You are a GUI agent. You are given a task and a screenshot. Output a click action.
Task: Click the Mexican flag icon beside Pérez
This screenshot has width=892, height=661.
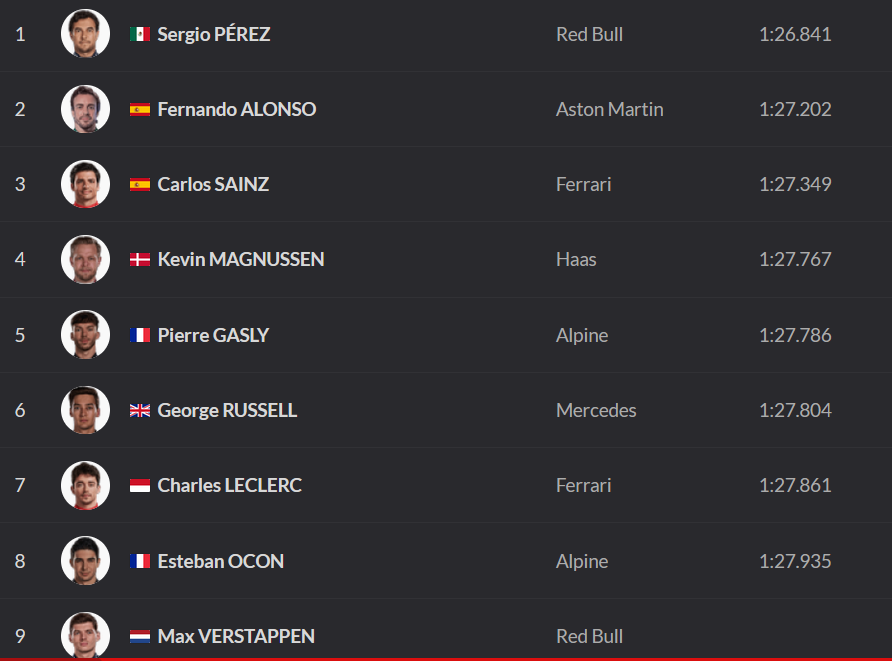[x=140, y=34]
